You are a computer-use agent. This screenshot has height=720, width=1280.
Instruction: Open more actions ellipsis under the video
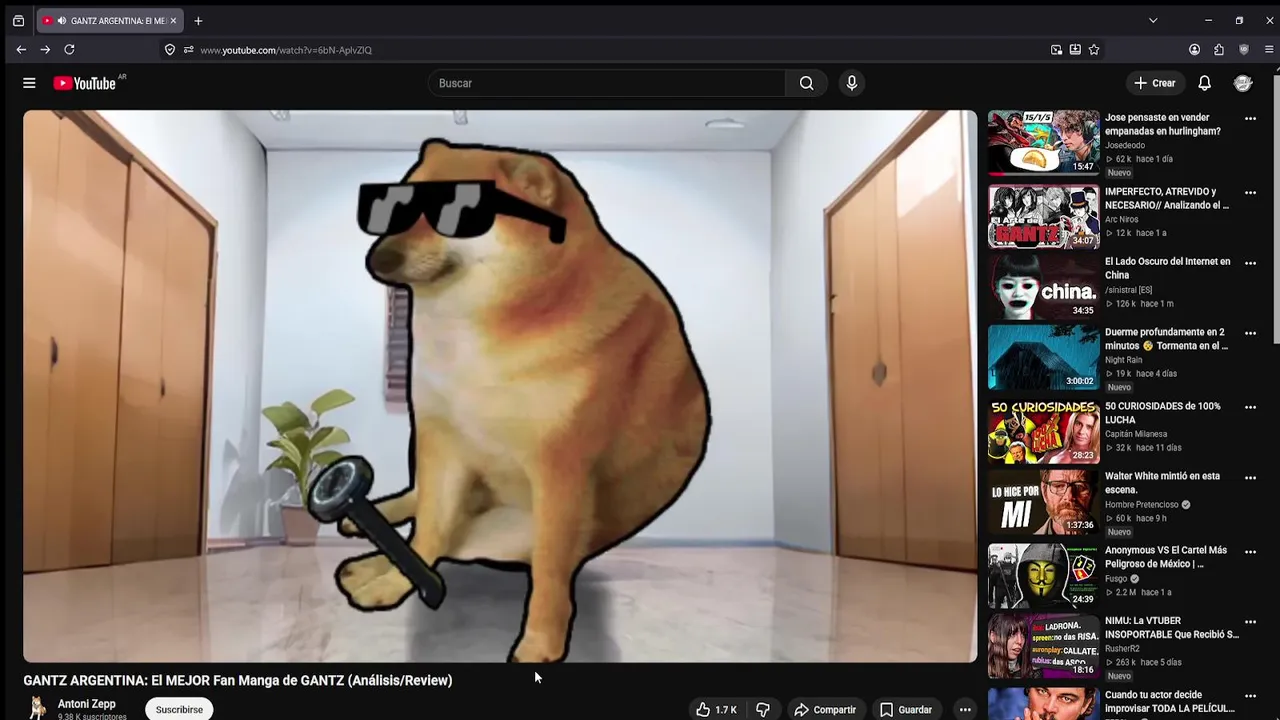(965, 710)
